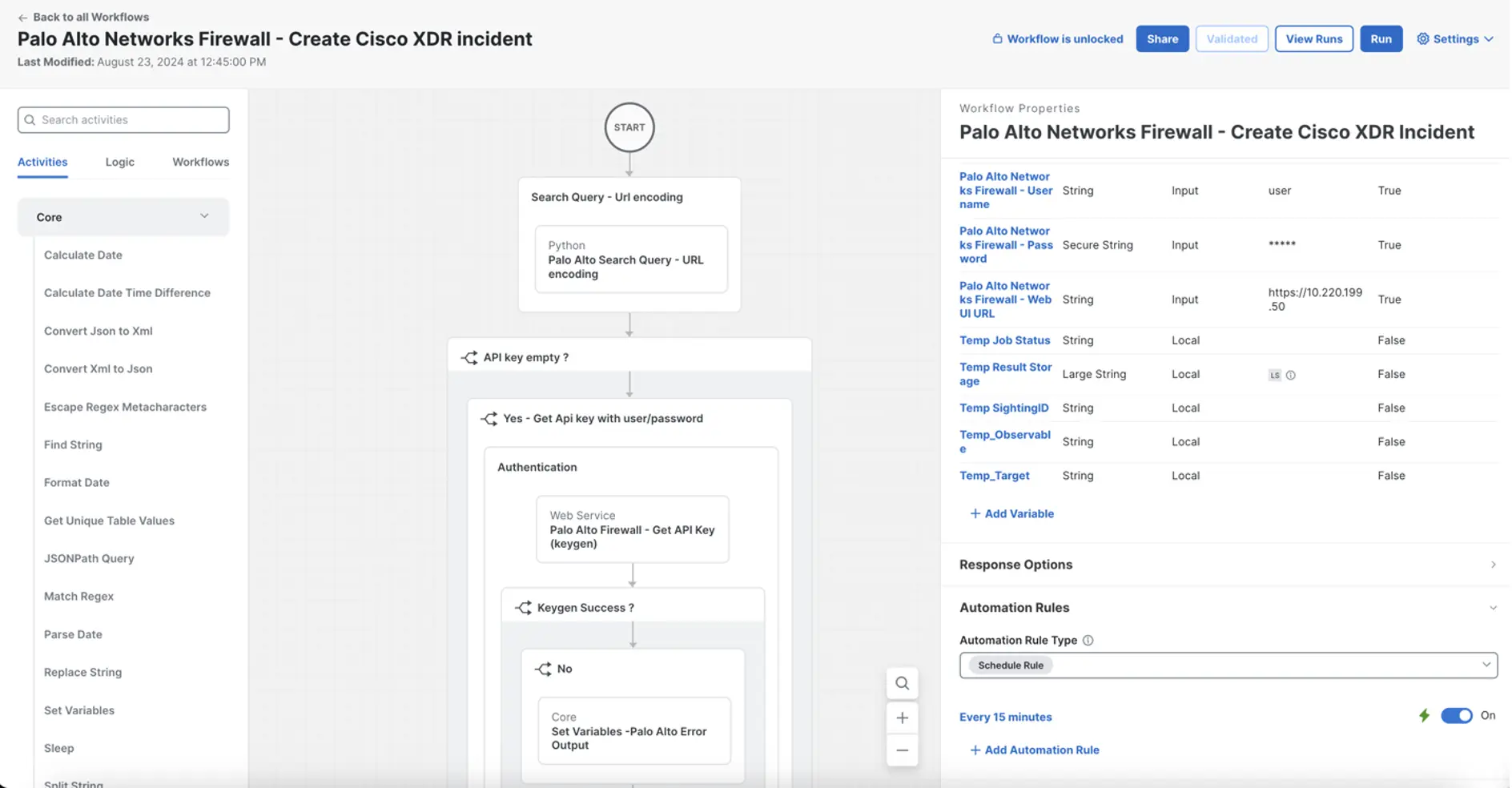The image size is (1512, 788).
Task: Click the View Runs button
Action: click(x=1313, y=38)
